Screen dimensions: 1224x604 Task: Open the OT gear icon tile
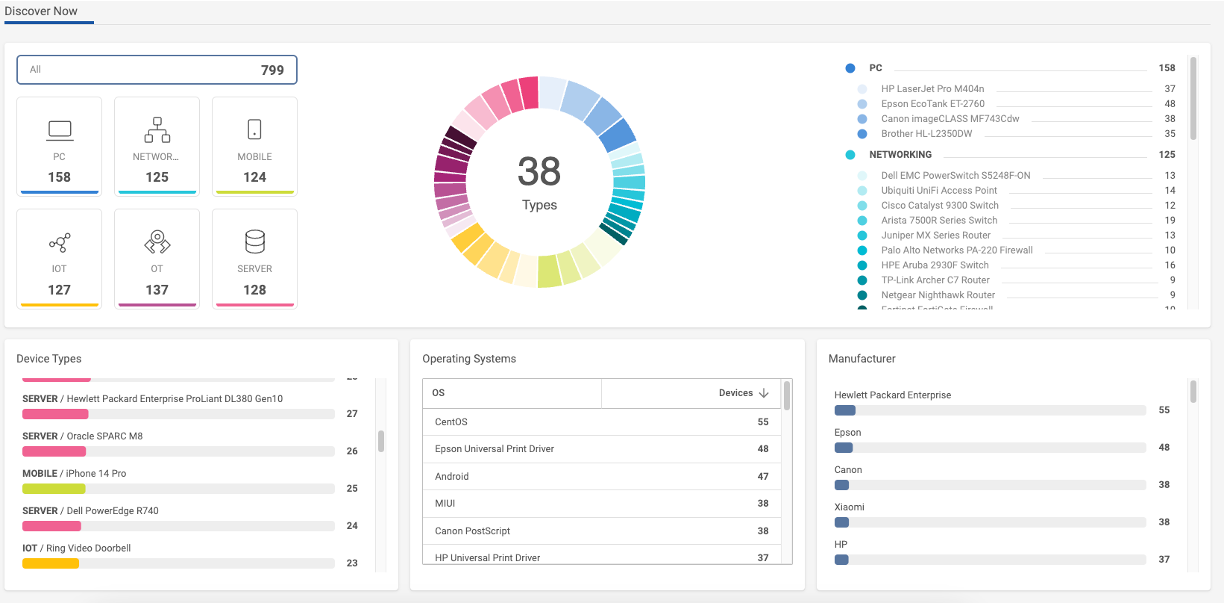157,242
